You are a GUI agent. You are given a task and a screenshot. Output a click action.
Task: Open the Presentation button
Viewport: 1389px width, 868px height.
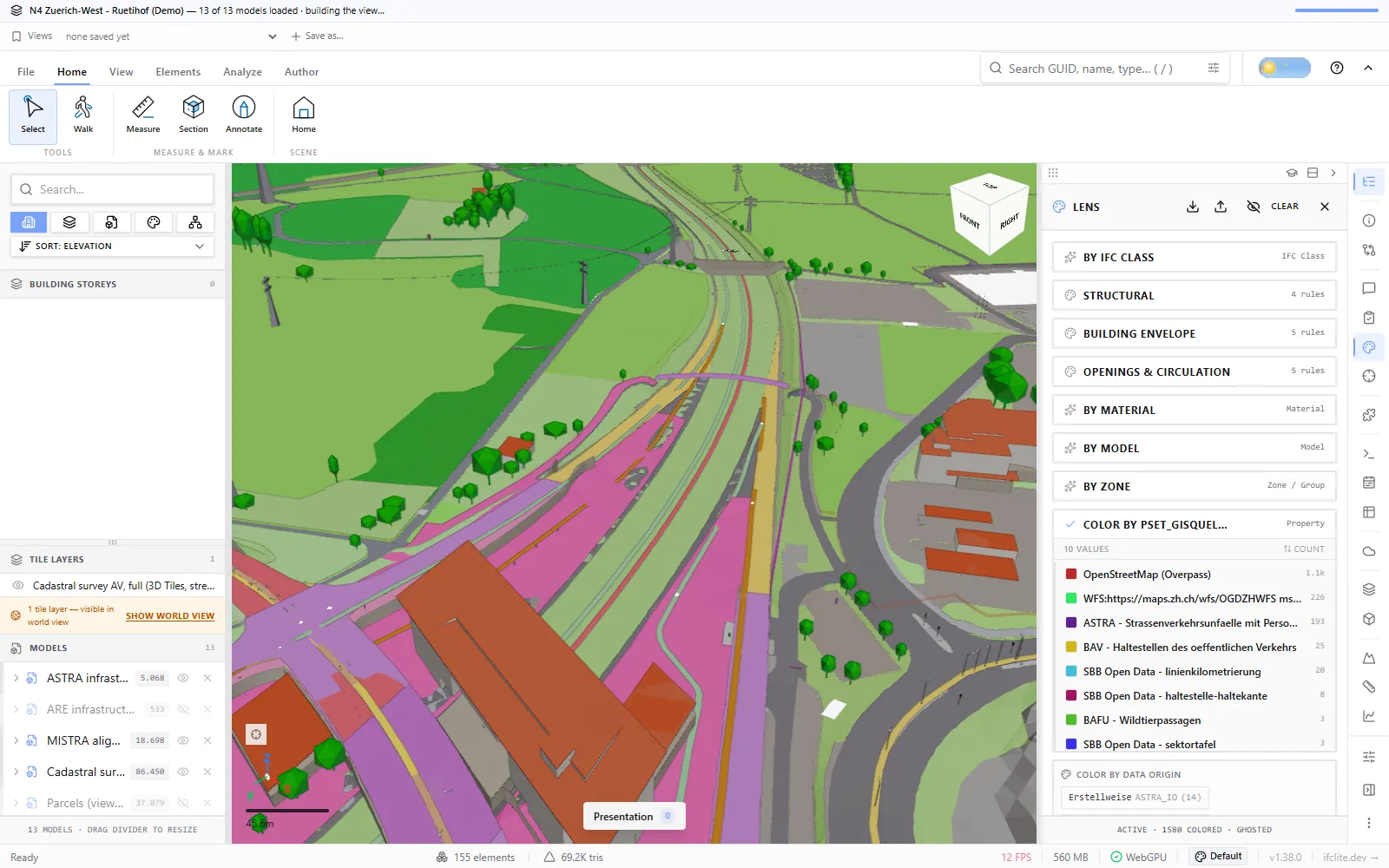click(634, 816)
